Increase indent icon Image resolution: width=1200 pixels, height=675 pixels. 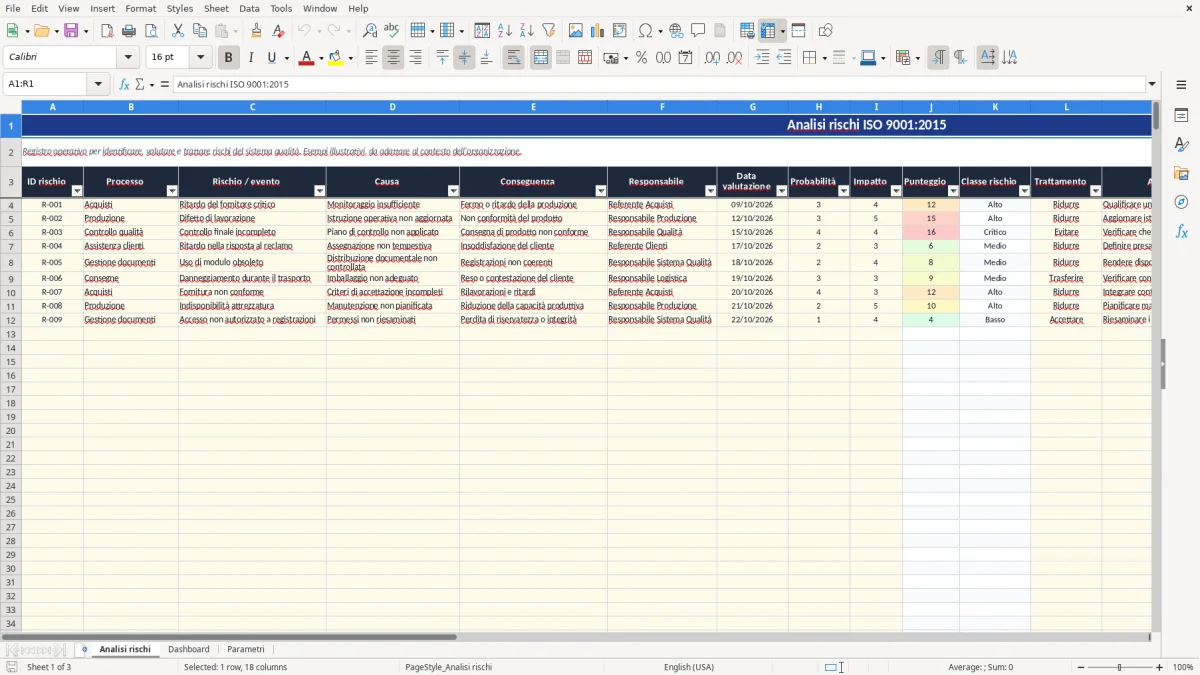coord(762,58)
